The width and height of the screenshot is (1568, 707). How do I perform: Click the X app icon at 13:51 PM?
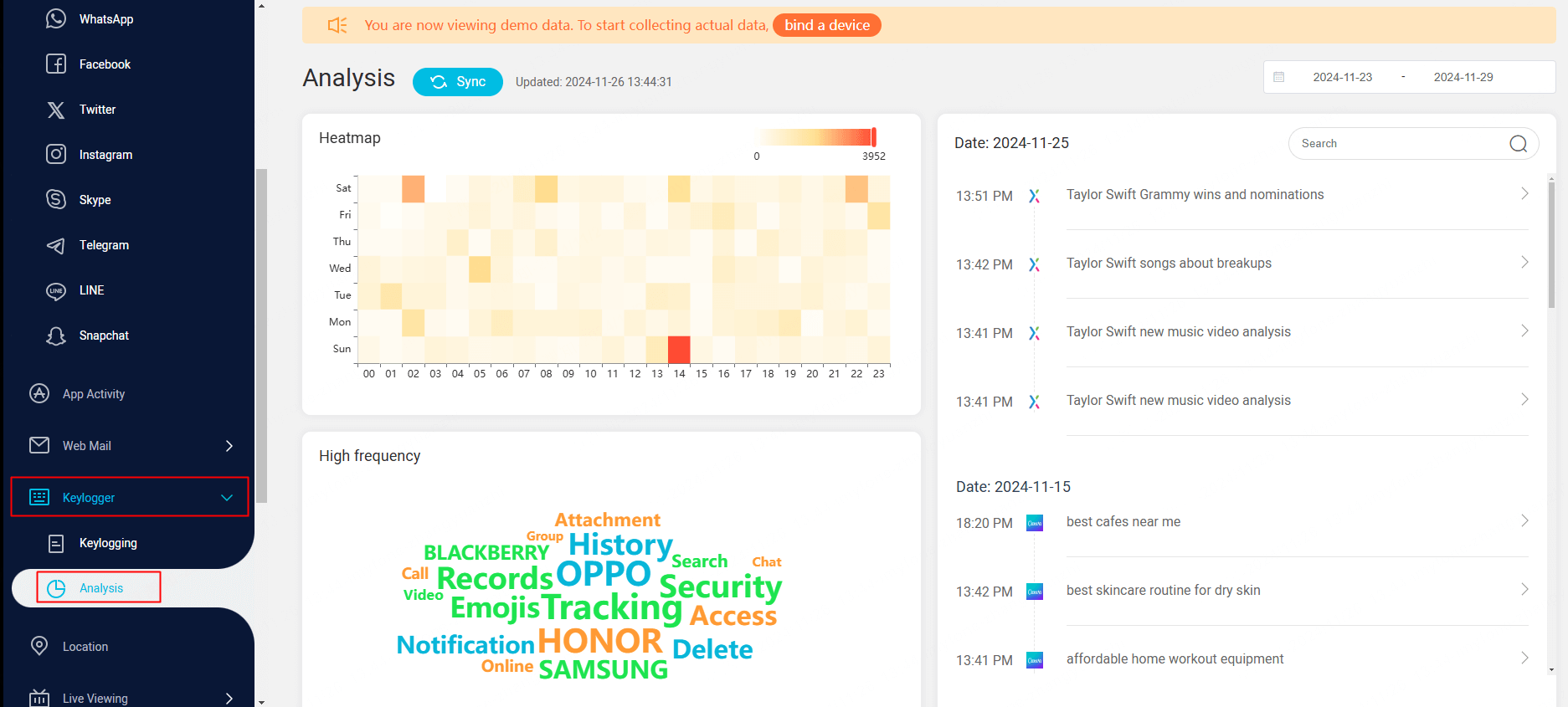point(1035,196)
